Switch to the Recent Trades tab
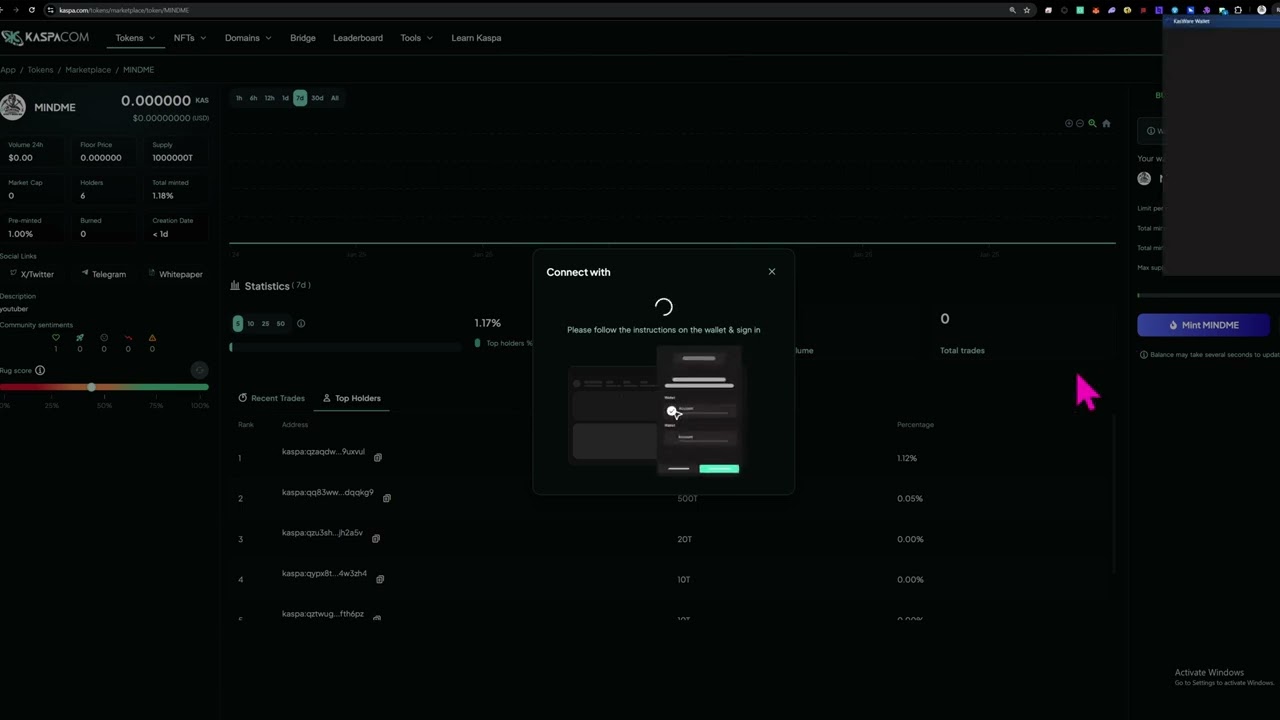 (272, 398)
